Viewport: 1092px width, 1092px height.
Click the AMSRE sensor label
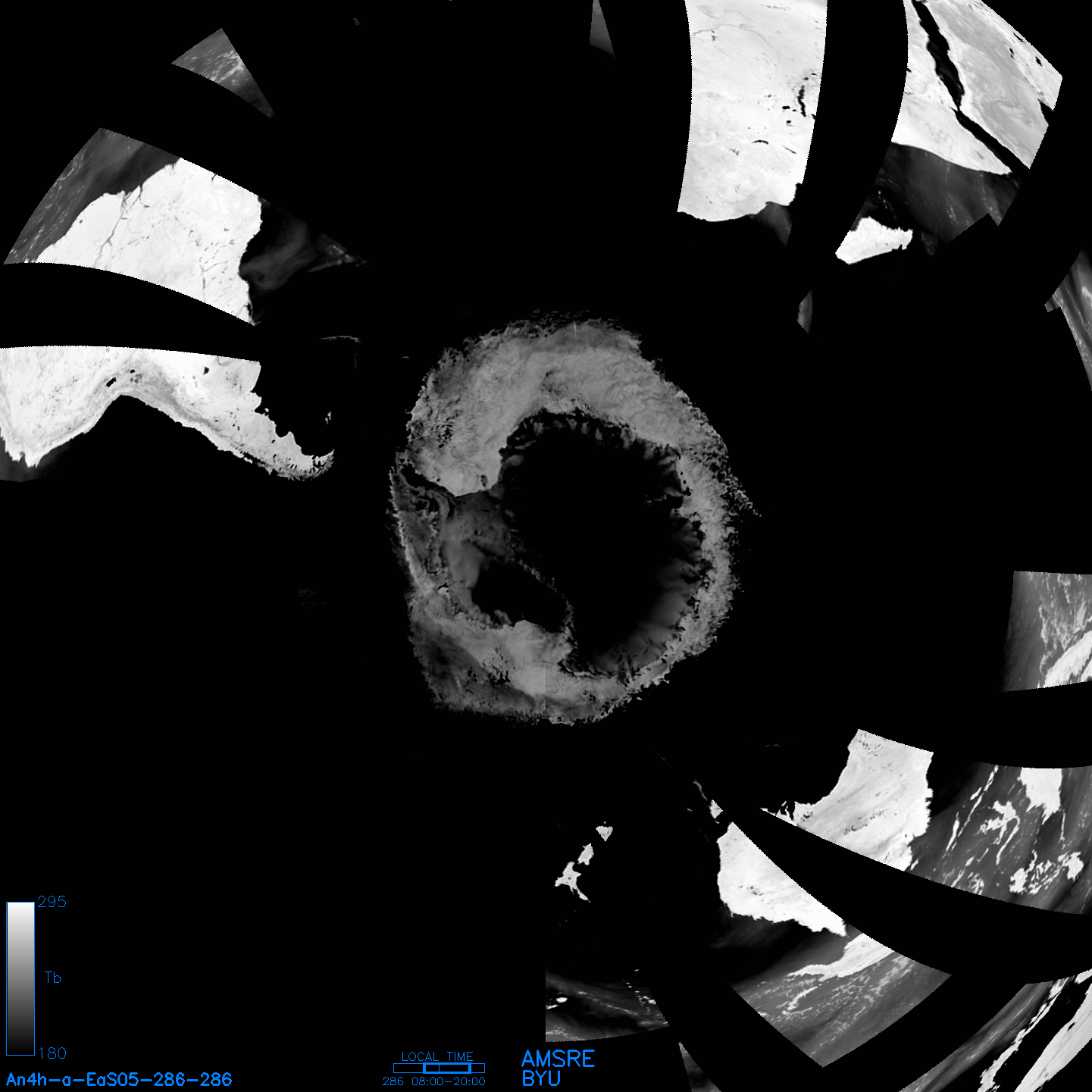tap(559, 1059)
